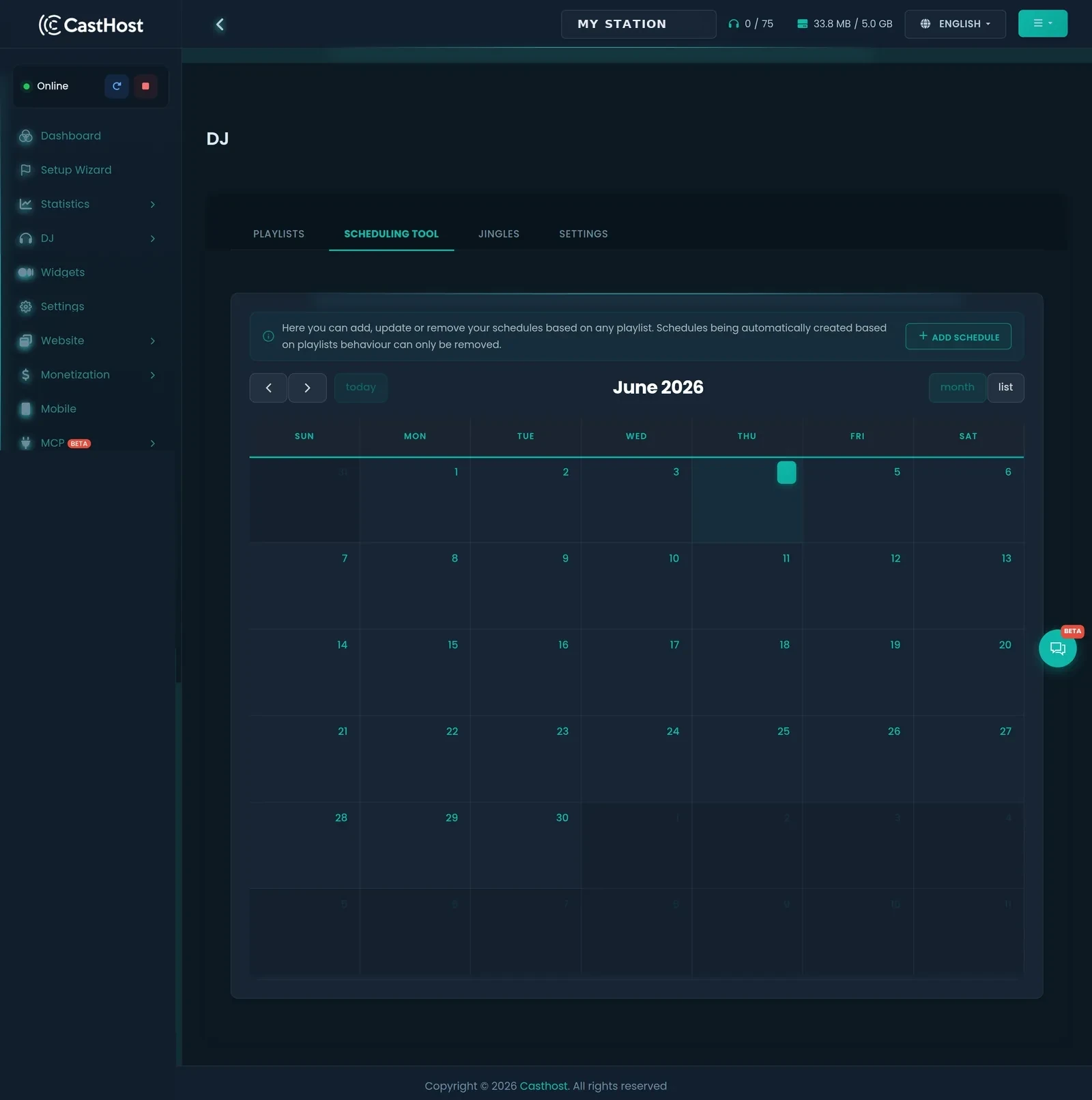
Task: Switch calendar to month view
Action: click(x=957, y=388)
